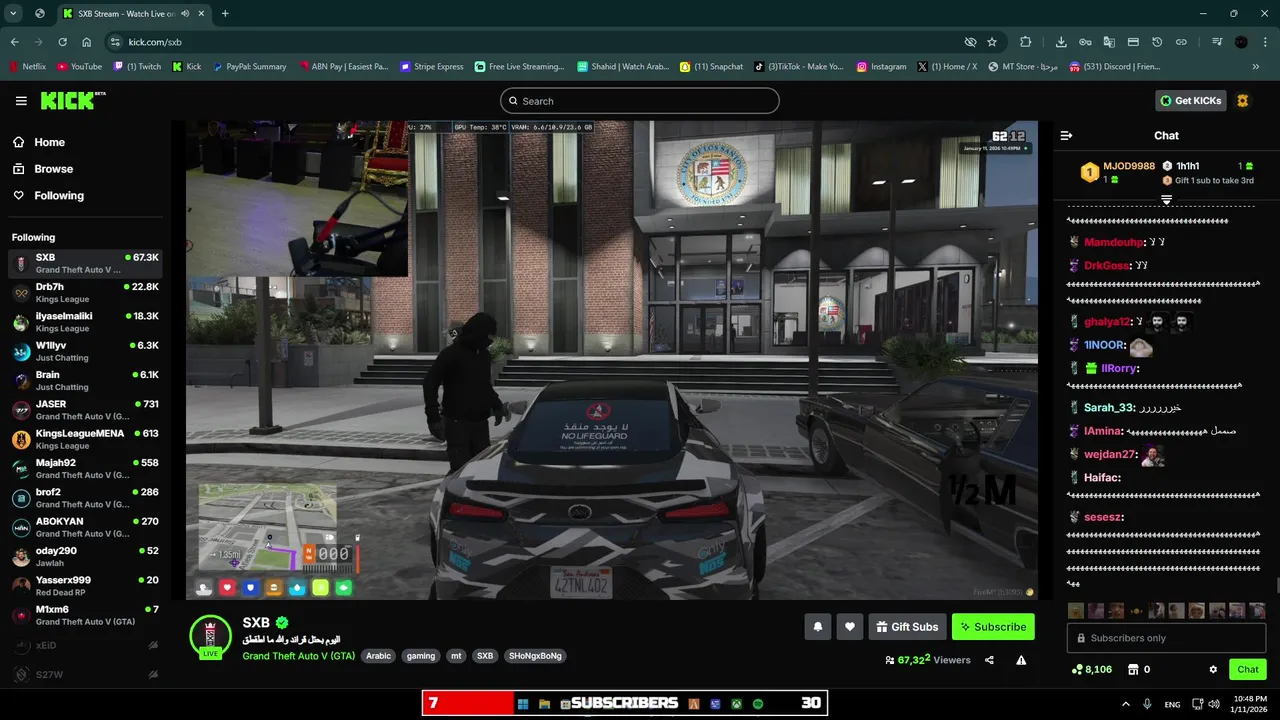The height and width of the screenshot is (720, 1280).
Task: Open Chrome home page button
Action: (87, 42)
